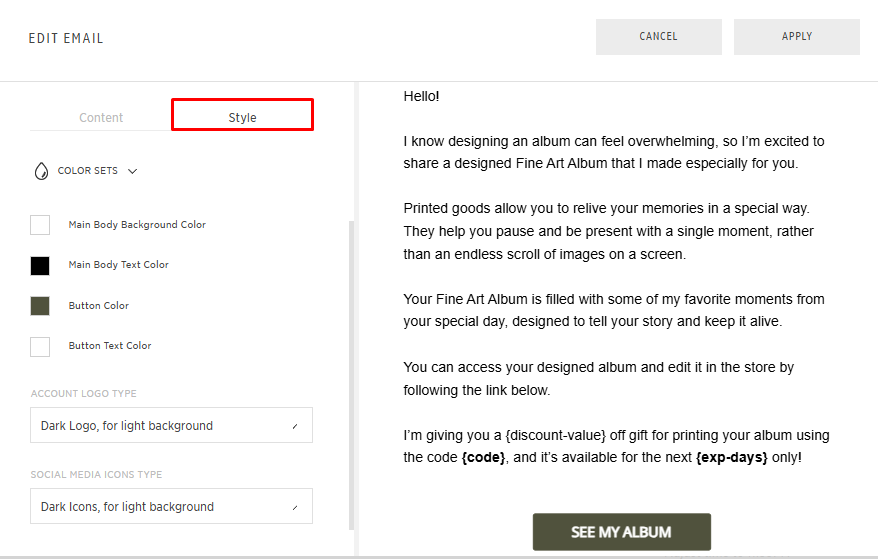
Task: Click the Main Body Text Color label
Action: pyautogui.click(x=118, y=265)
